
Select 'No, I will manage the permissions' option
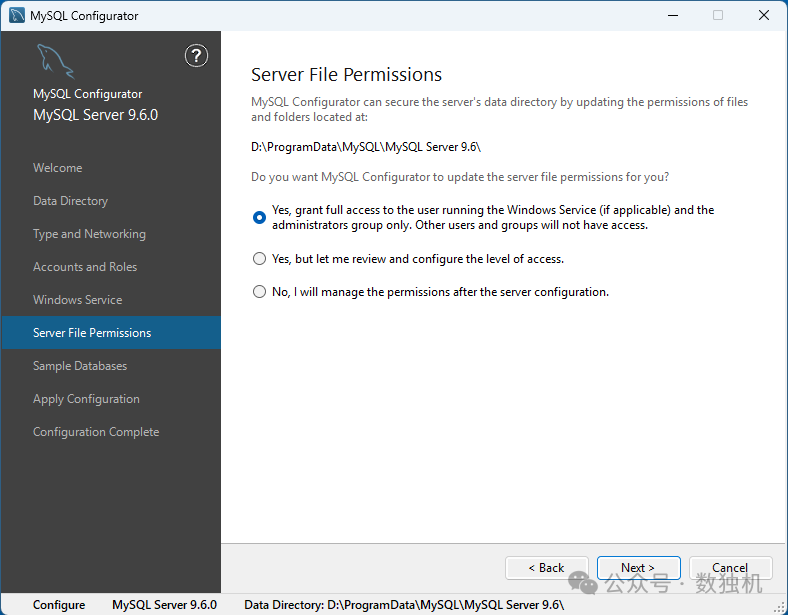point(259,292)
